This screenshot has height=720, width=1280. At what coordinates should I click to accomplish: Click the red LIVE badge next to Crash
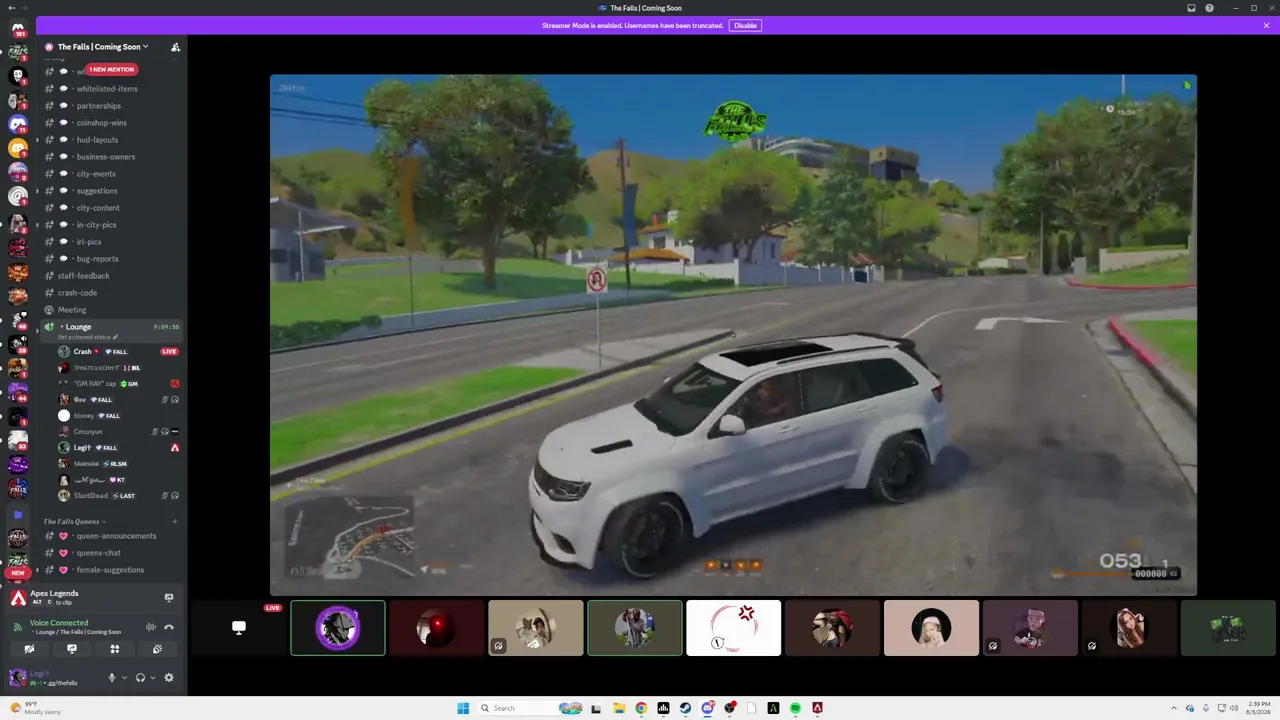(x=170, y=352)
